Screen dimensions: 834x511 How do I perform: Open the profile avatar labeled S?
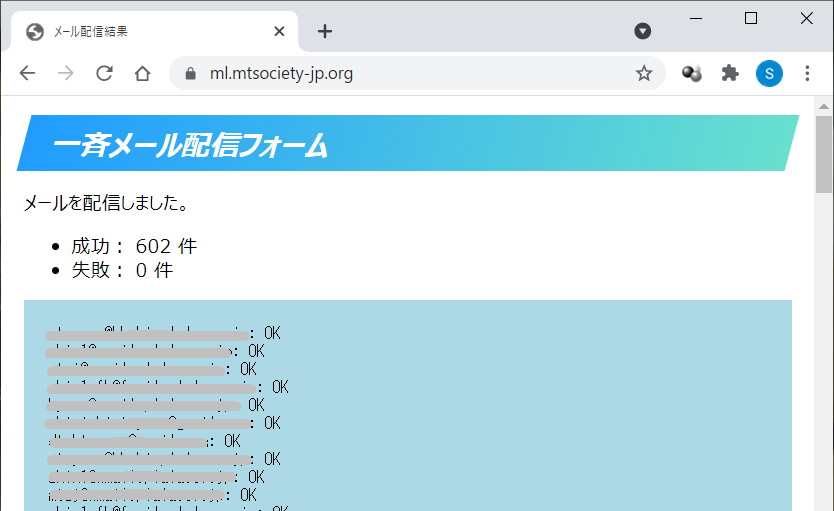coord(769,73)
